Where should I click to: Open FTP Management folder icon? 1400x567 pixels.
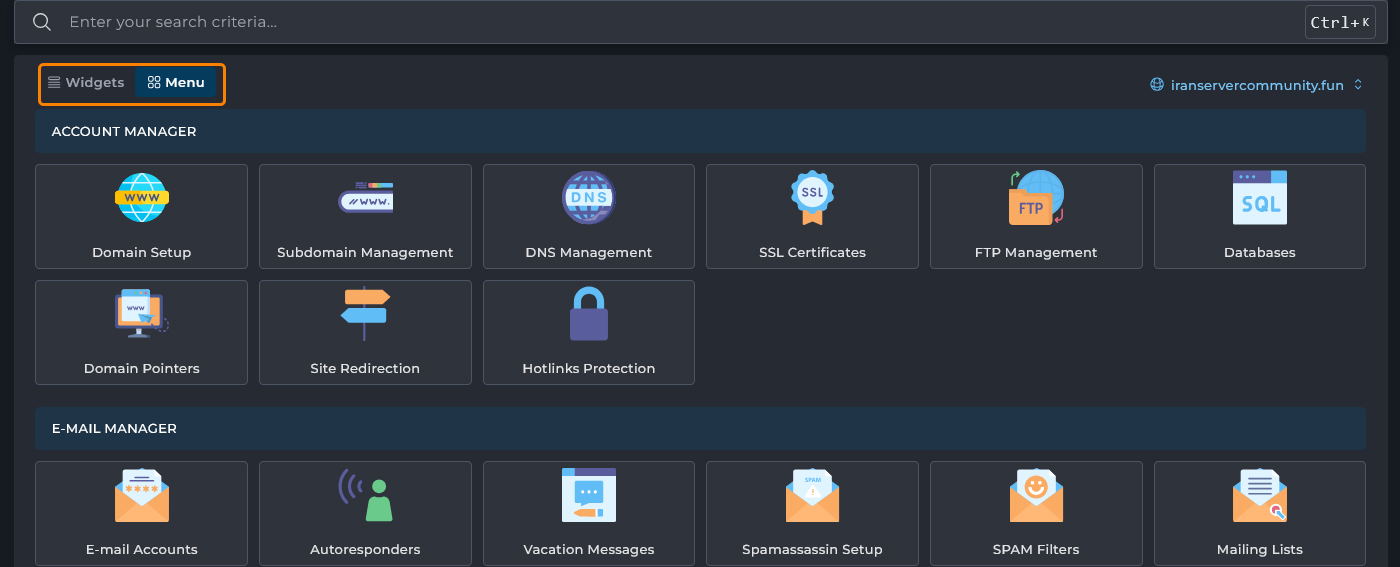point(1035,198)
